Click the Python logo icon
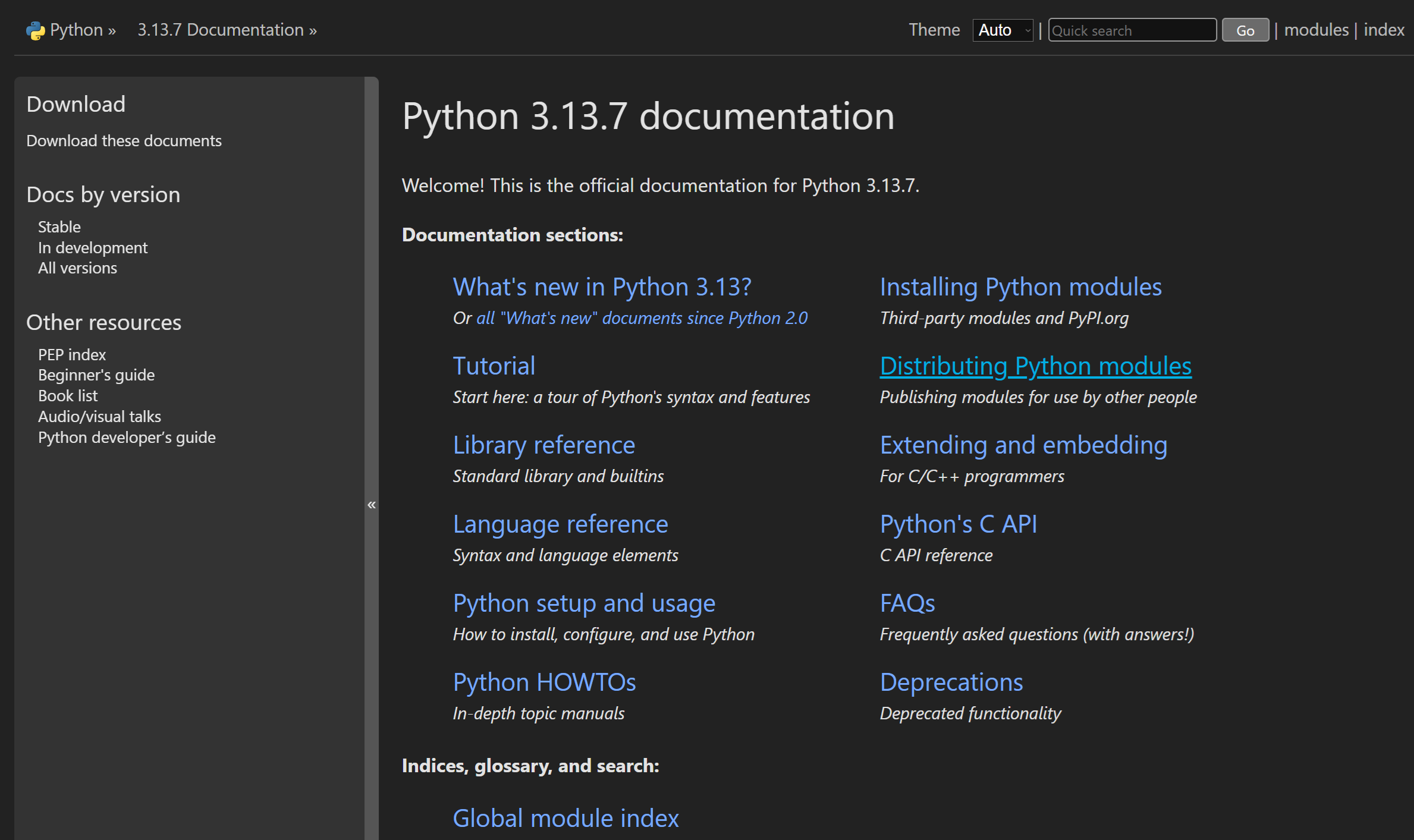This screenshot has height=840, width=1414. click(35, 29)
